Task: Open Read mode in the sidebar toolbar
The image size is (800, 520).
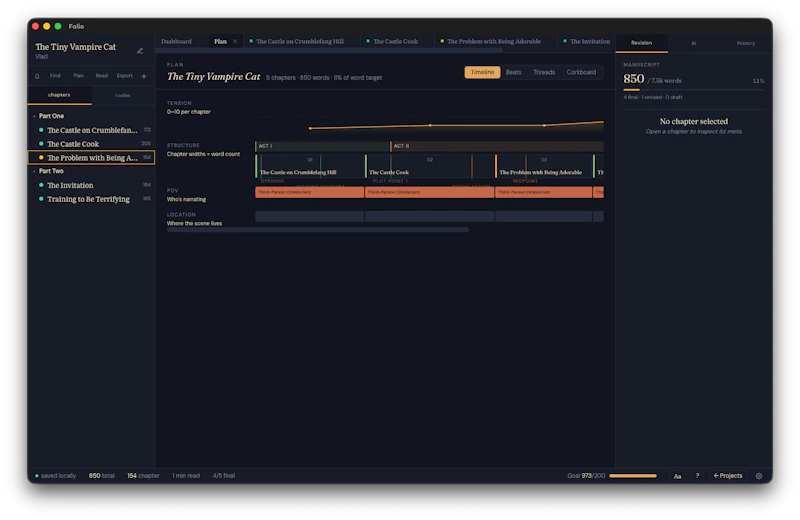Action: coord(102,76)
